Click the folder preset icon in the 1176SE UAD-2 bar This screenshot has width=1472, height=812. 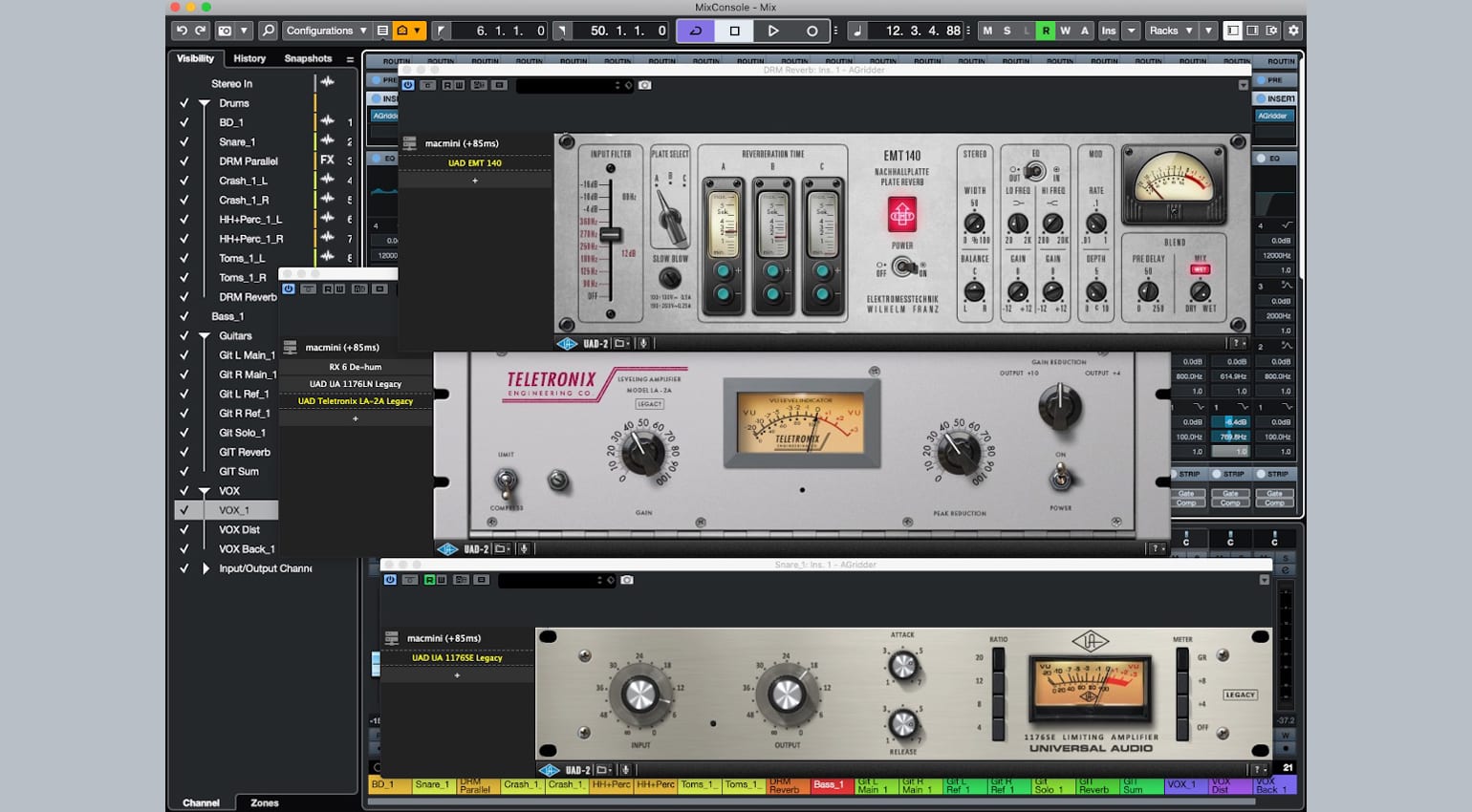click(x=603, y=770)
